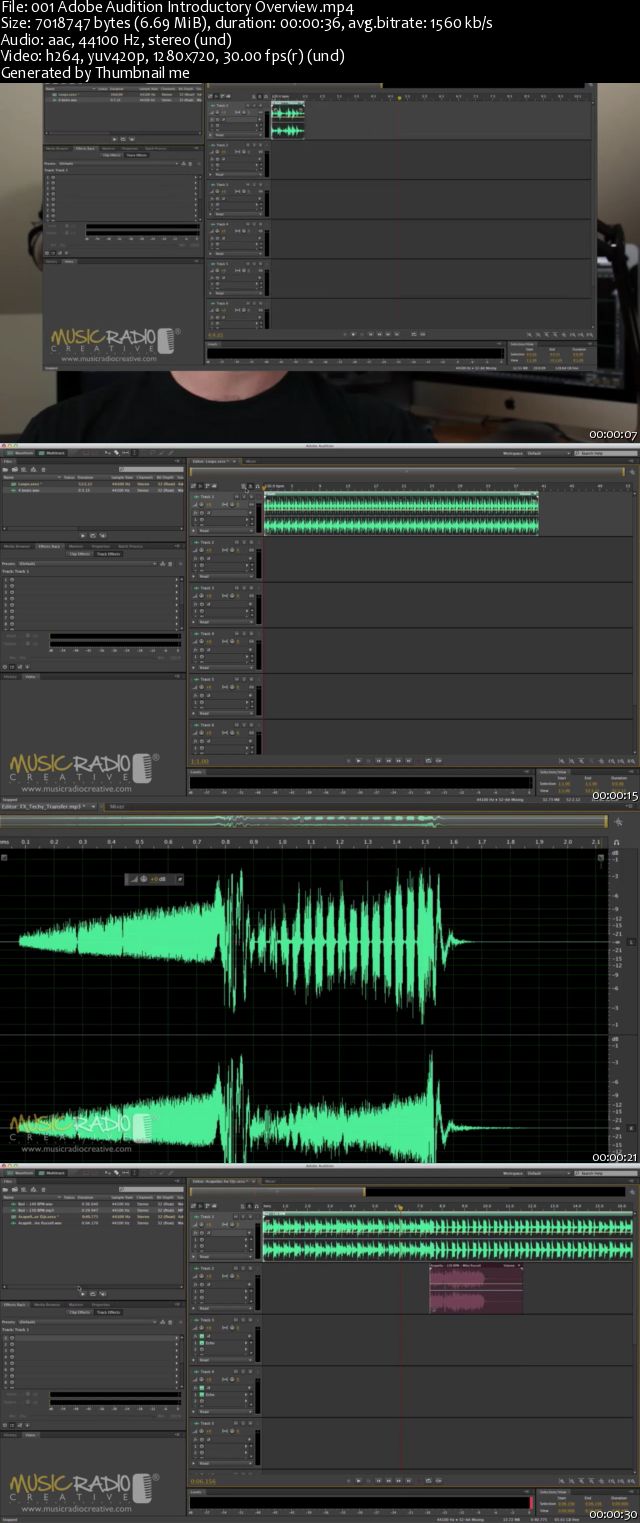Click Clip Effects button in 00:00:30 frame
Screen dimensions: 640x1523
pyautogui.click(x=80, y=1312)
